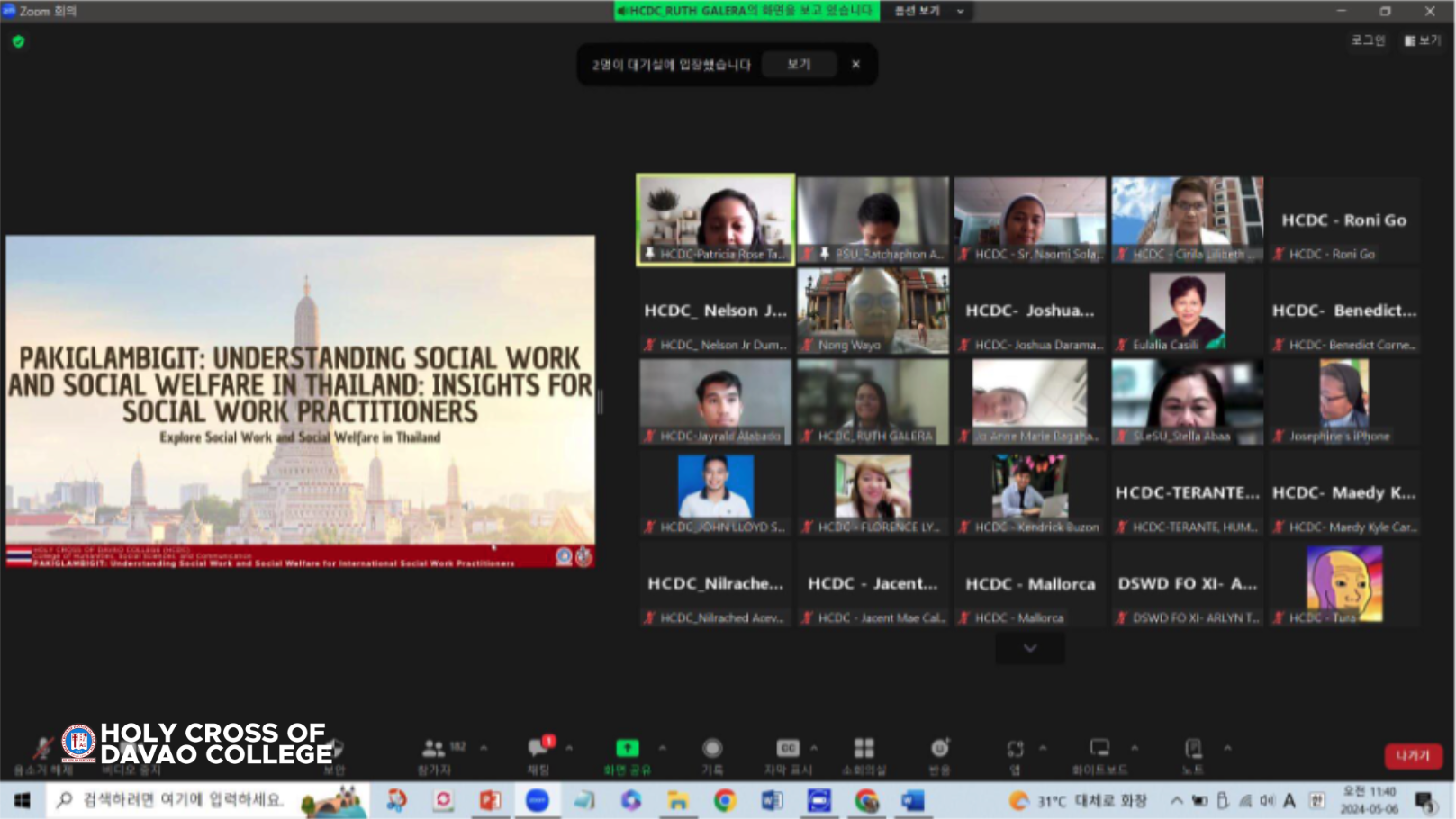Expand the Participants options caret
Image resolution: width=1456 pixels, height=819 pixels.
pyautogui.click(x=484, y=748)
